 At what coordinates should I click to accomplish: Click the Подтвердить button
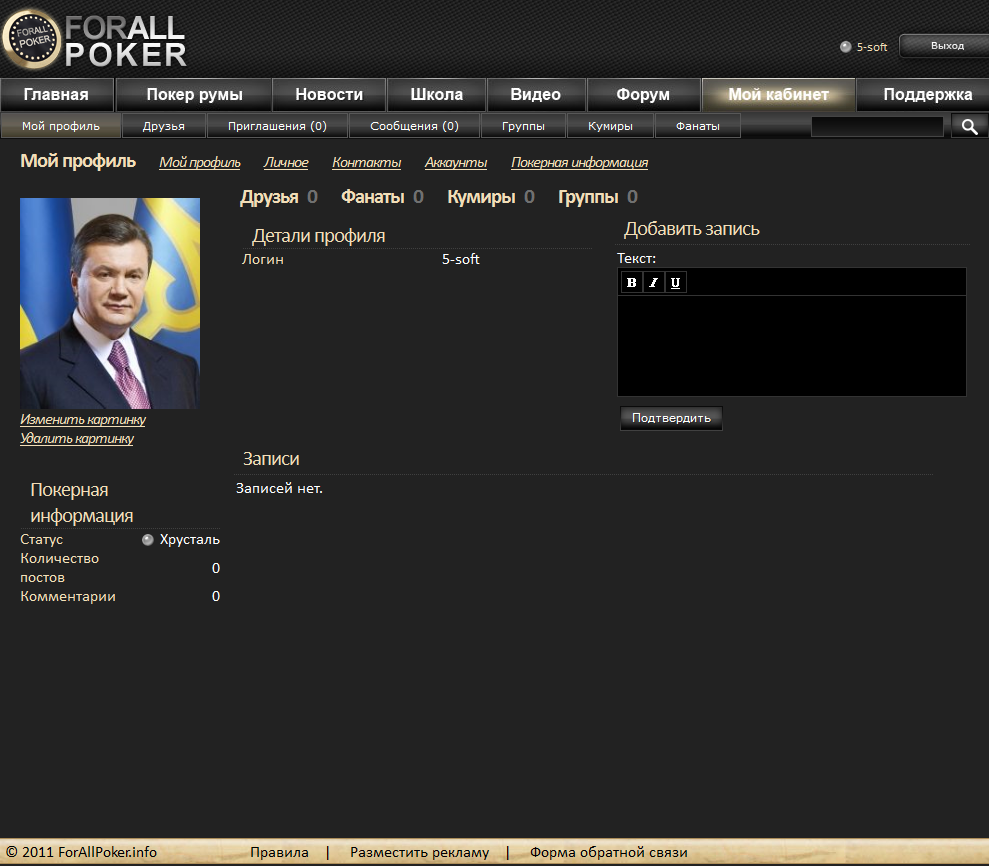pos(671,418)
